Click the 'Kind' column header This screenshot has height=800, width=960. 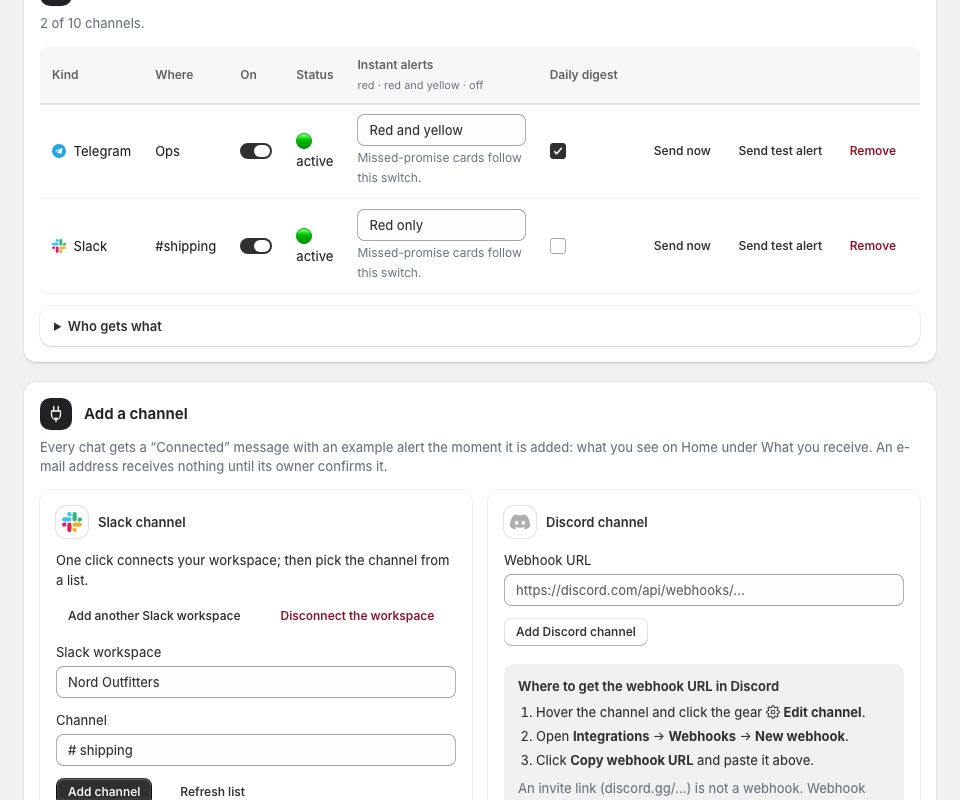pos(65,75)
